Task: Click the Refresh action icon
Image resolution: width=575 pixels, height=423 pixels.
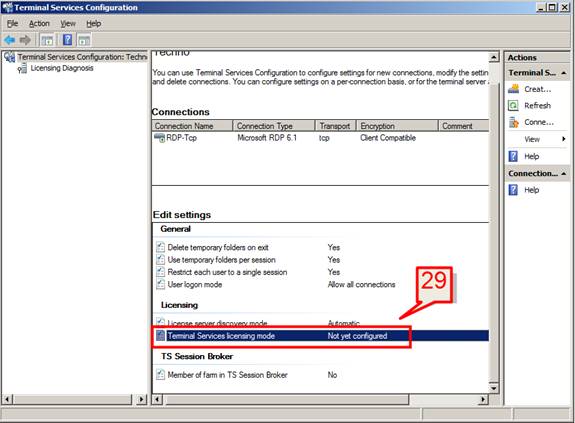Action: pos(513,106)
